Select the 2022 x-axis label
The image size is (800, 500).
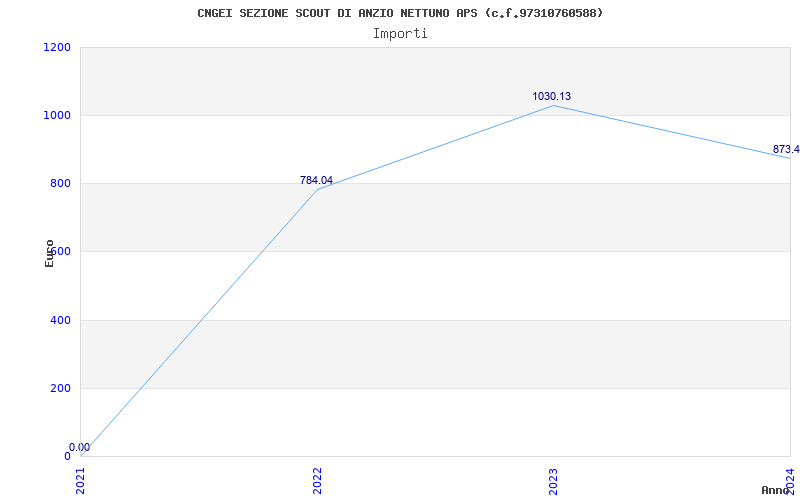tap(317, 482)
